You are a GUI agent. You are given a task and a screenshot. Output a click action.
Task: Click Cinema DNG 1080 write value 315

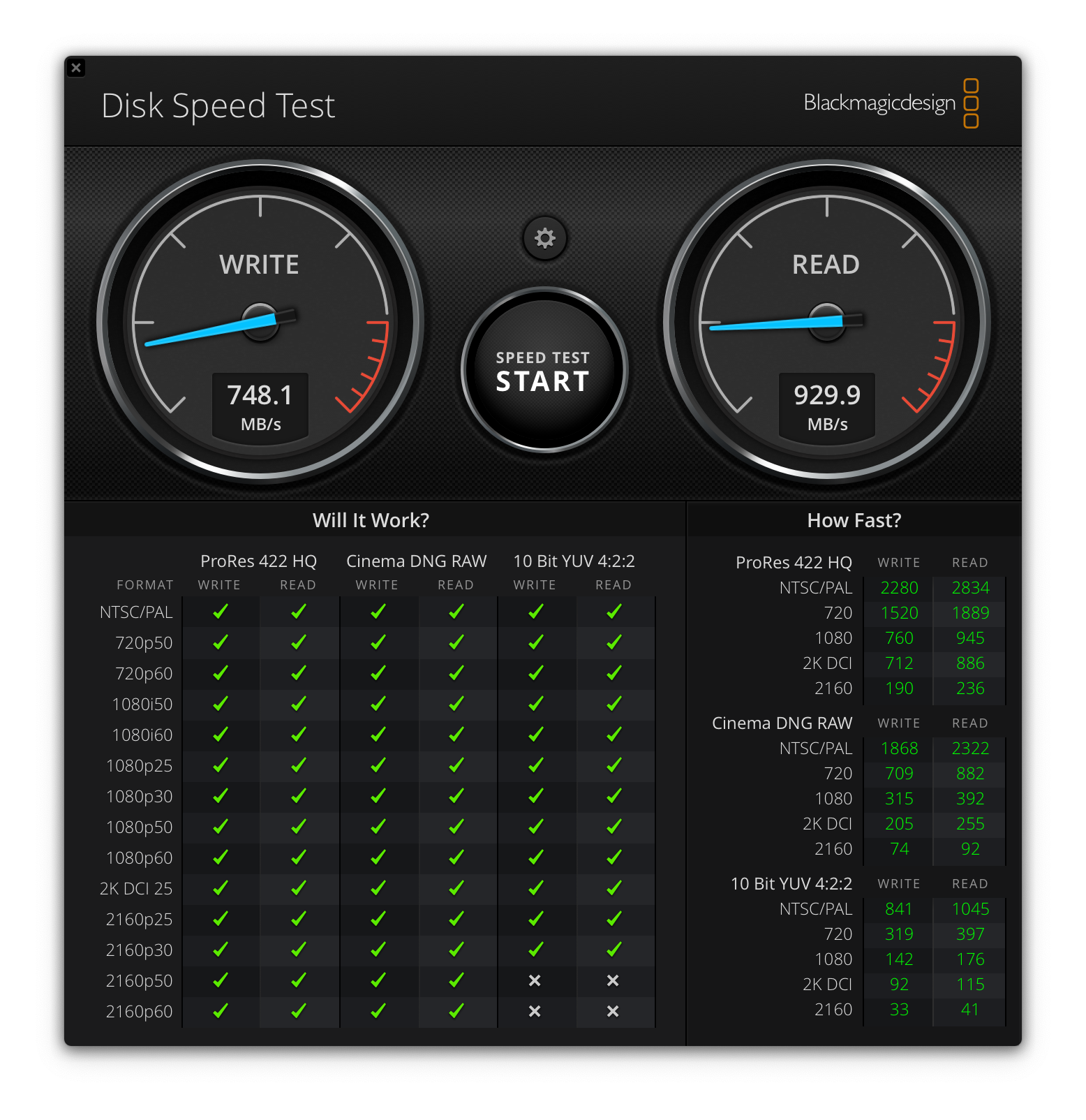pyautogui.click(x=899, y=799)
